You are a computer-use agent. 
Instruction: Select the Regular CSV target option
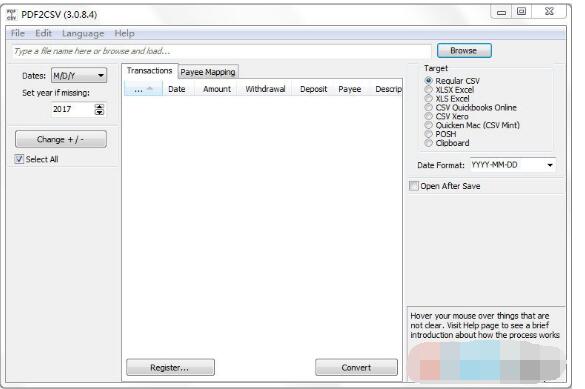(429, 81)
